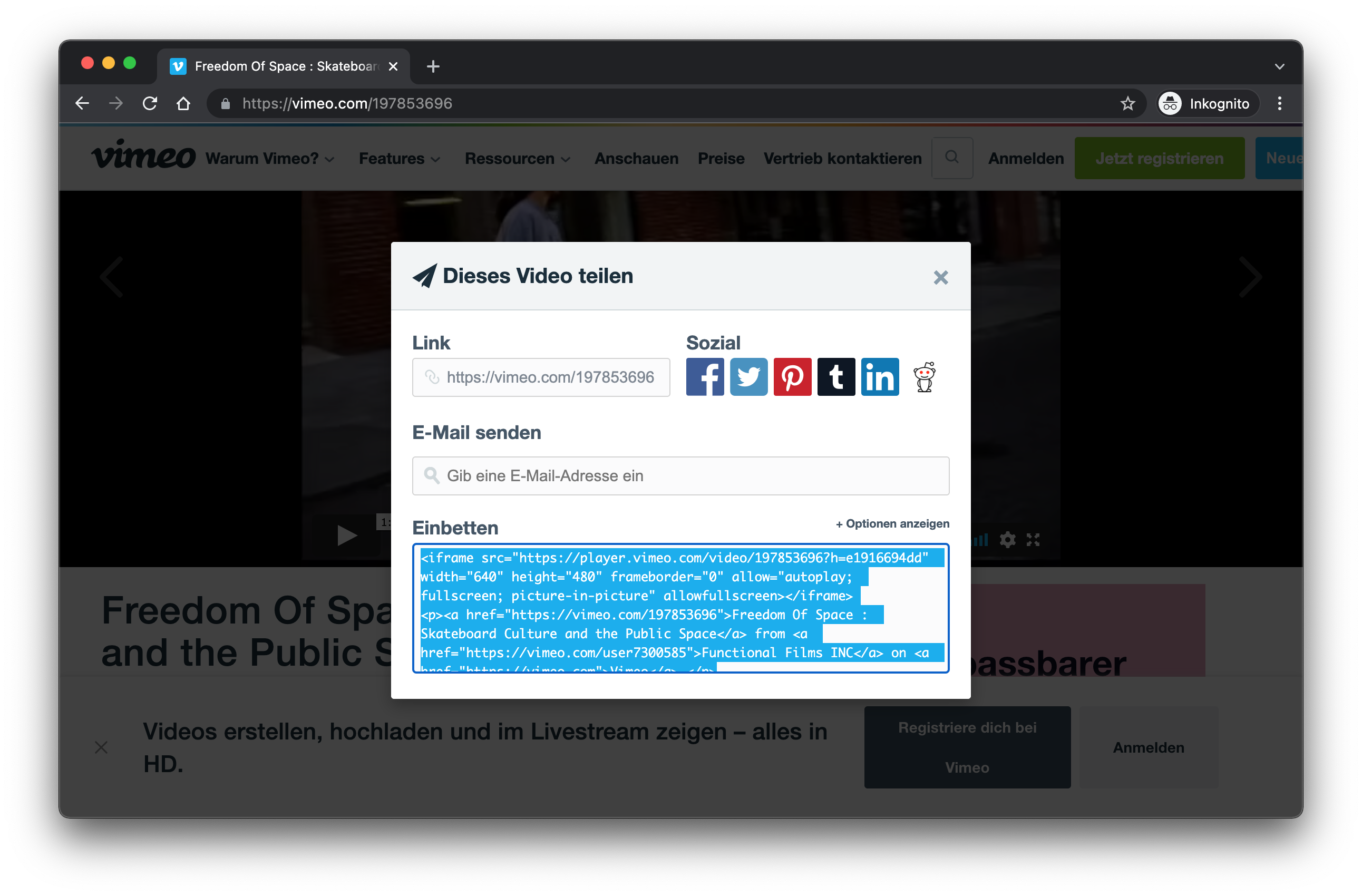Click Jetzt registrieren button

tap(1159, 158)
